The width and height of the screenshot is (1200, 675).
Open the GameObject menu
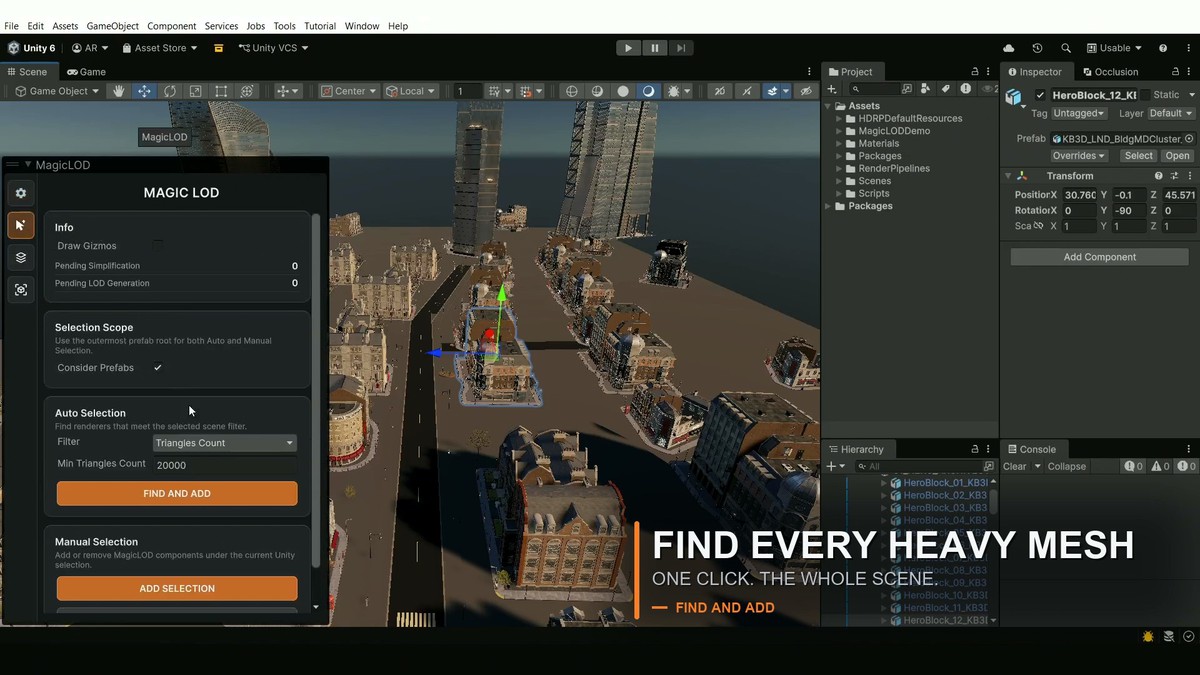112,26
